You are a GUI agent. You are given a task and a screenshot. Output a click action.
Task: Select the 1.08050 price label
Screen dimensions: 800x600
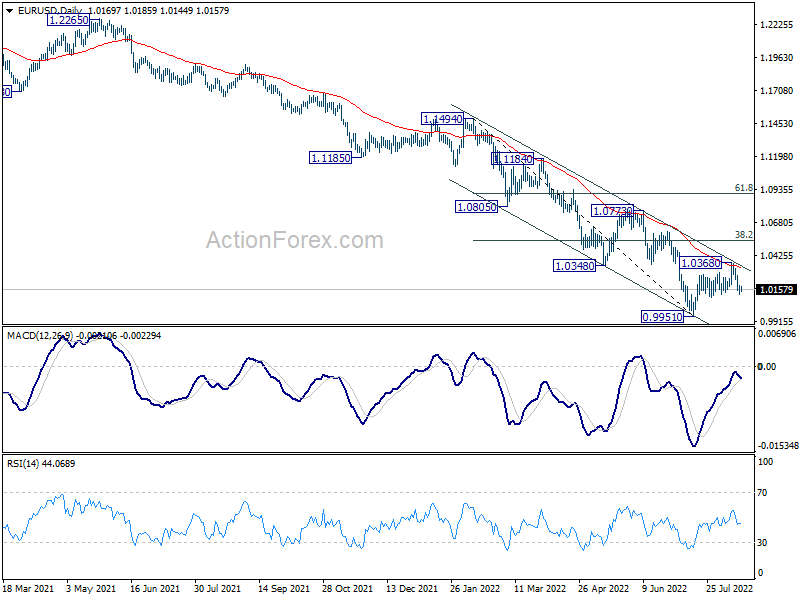coord(476,207)
